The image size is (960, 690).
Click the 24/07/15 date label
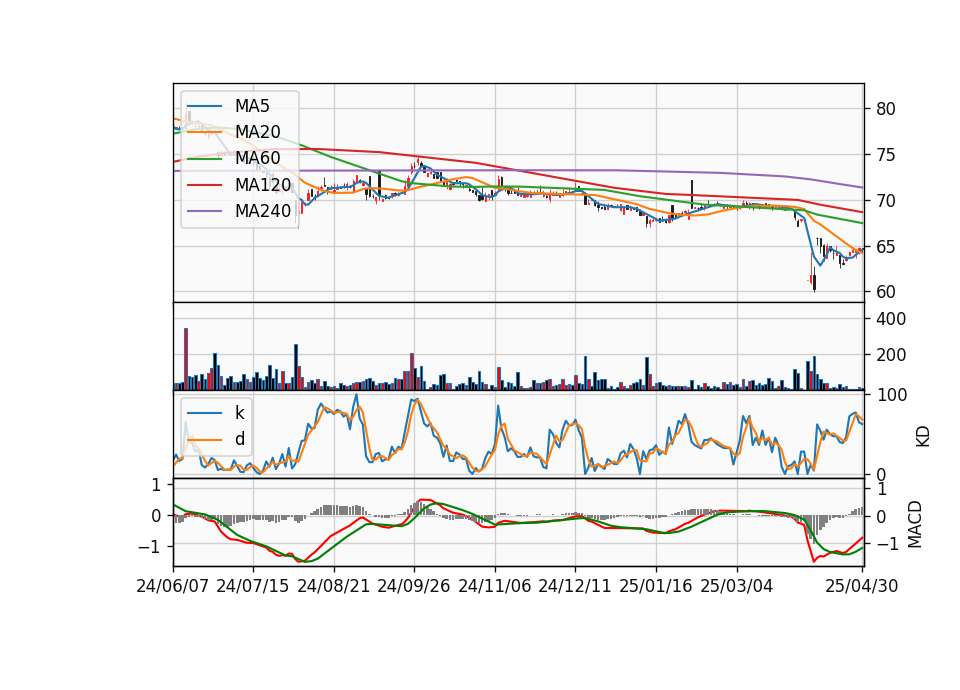(252, 586)
